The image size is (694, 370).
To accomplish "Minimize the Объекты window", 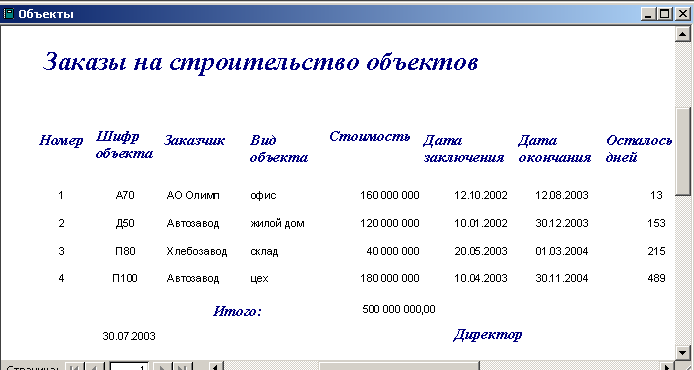I will click(x=649, y=14).
